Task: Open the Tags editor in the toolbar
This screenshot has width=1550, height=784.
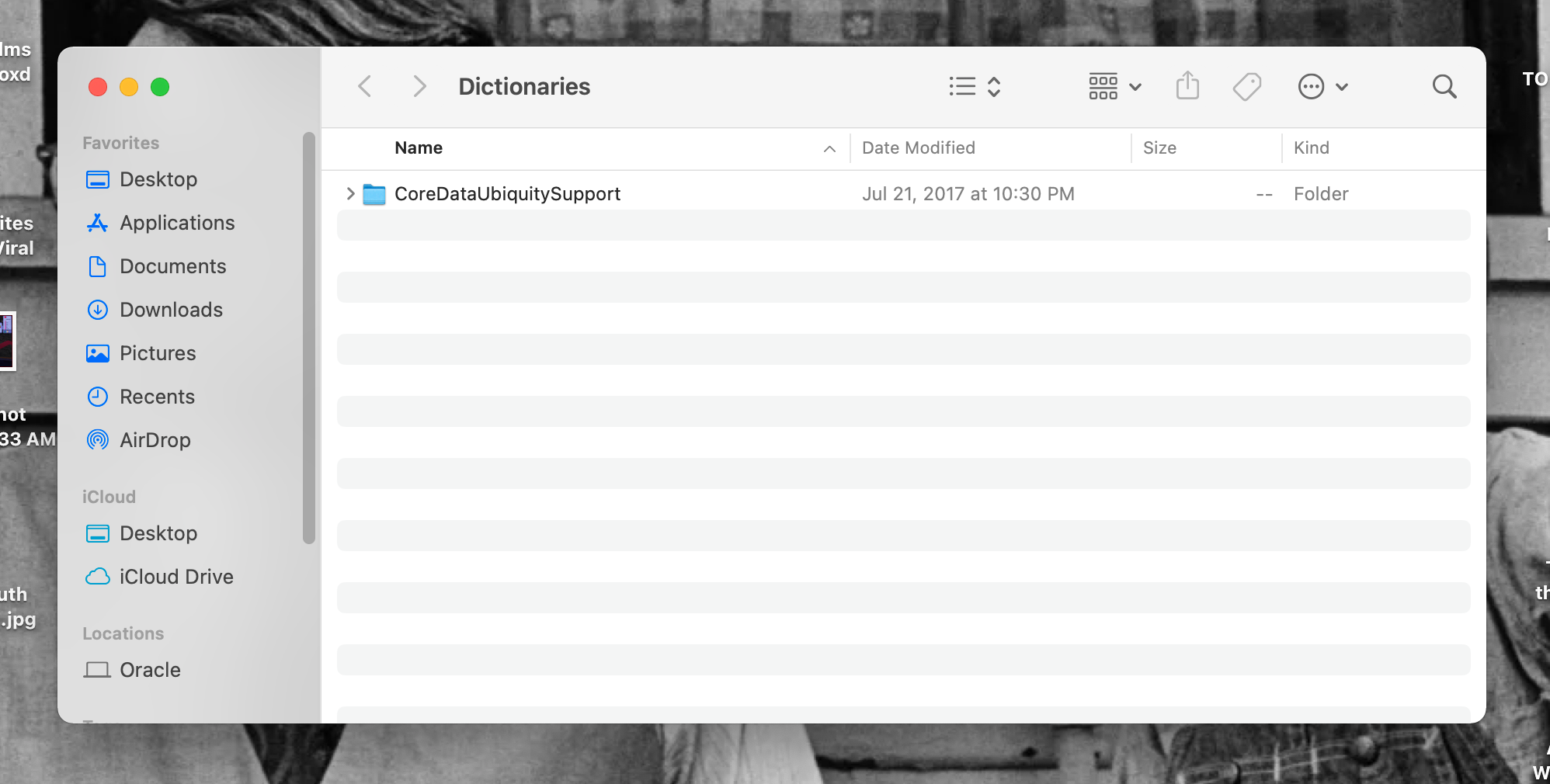Action: [1246, 86]
